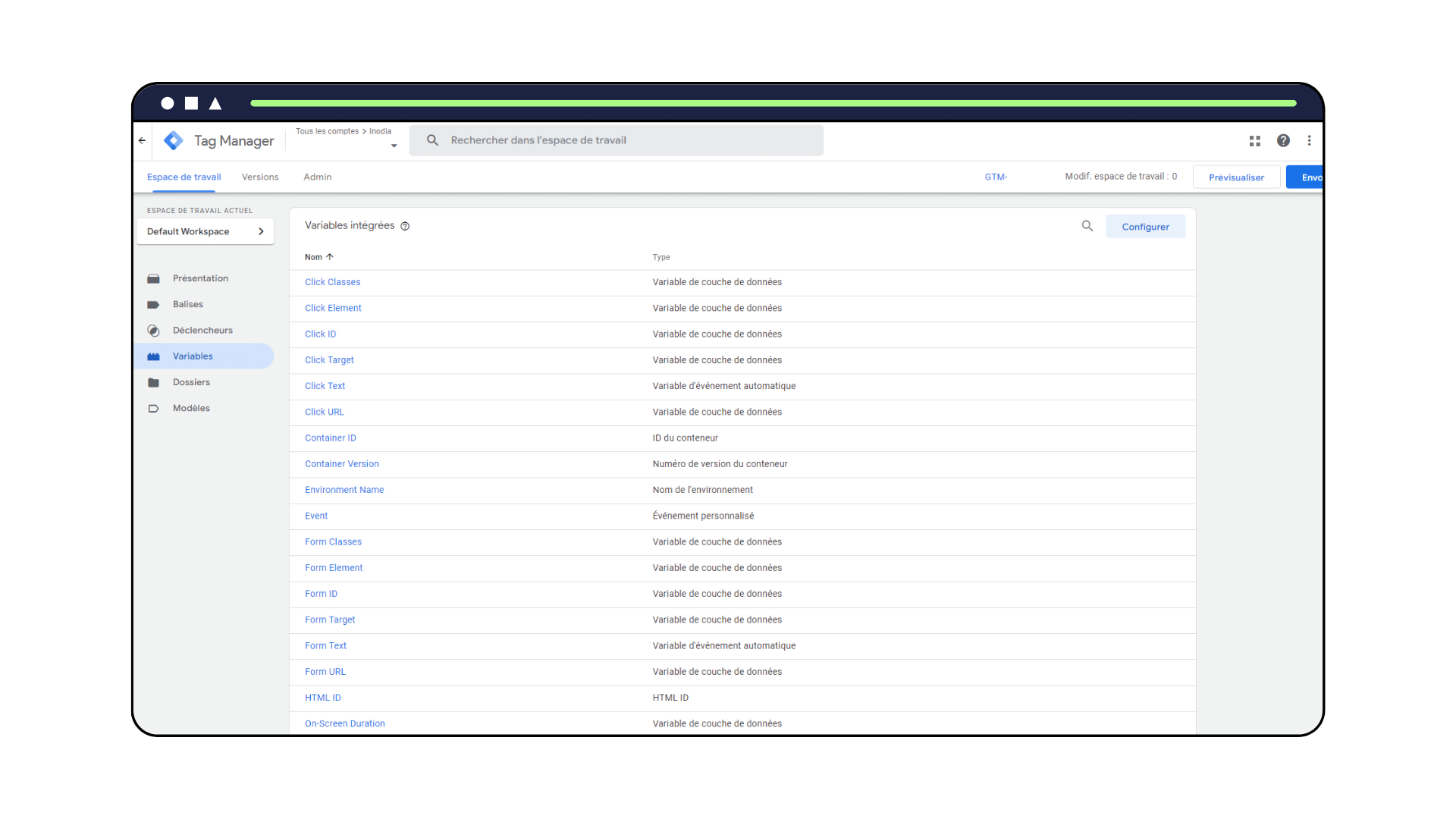Open the Admin tab

(x=318, y=177)
